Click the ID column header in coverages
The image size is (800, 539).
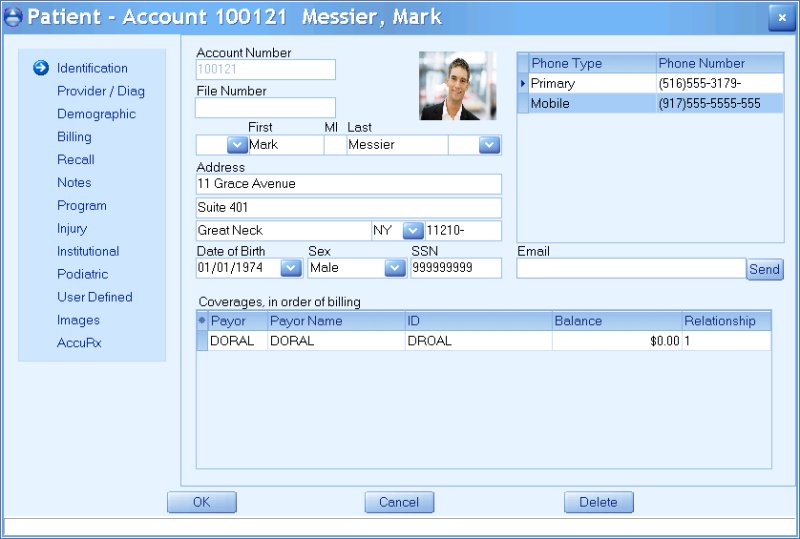pos(479,321)
